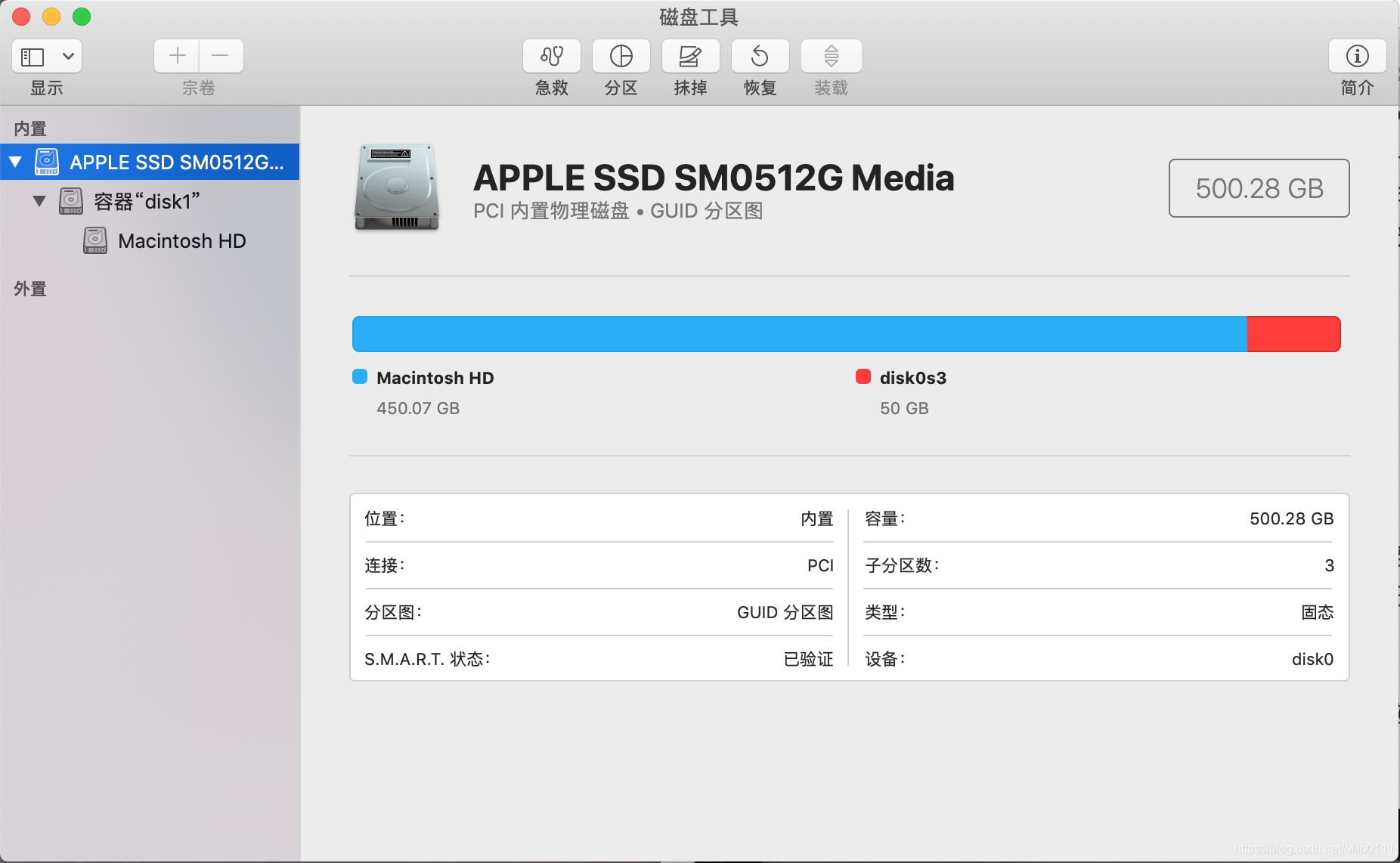Click the 磁盘工具 window title
Viewport: 1400px width, 863px height.
699,17
